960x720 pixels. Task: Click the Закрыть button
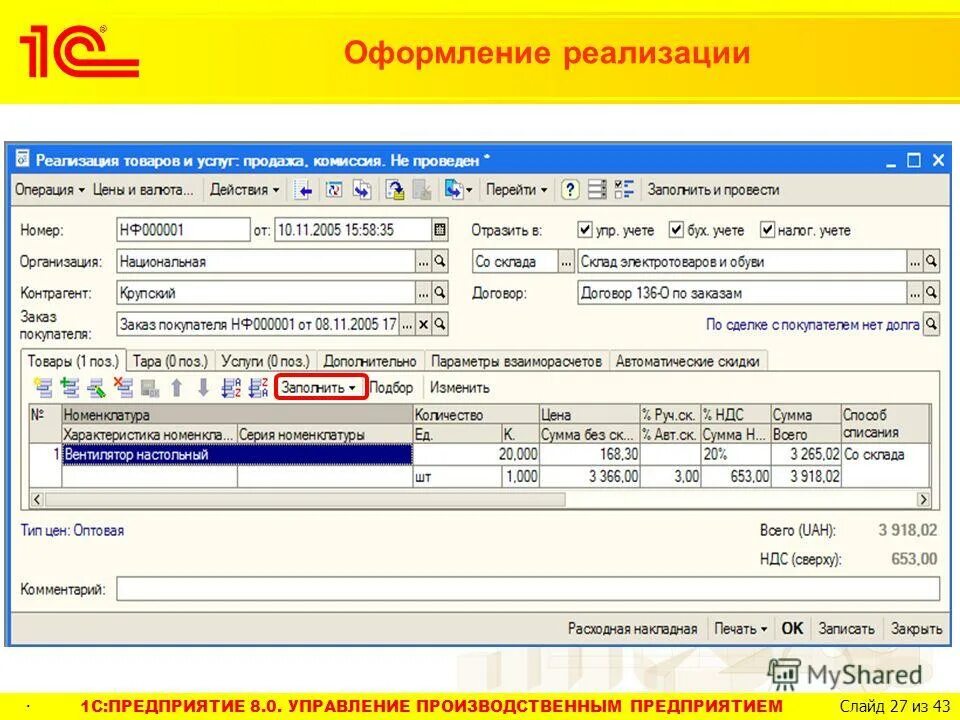(916, 629)
